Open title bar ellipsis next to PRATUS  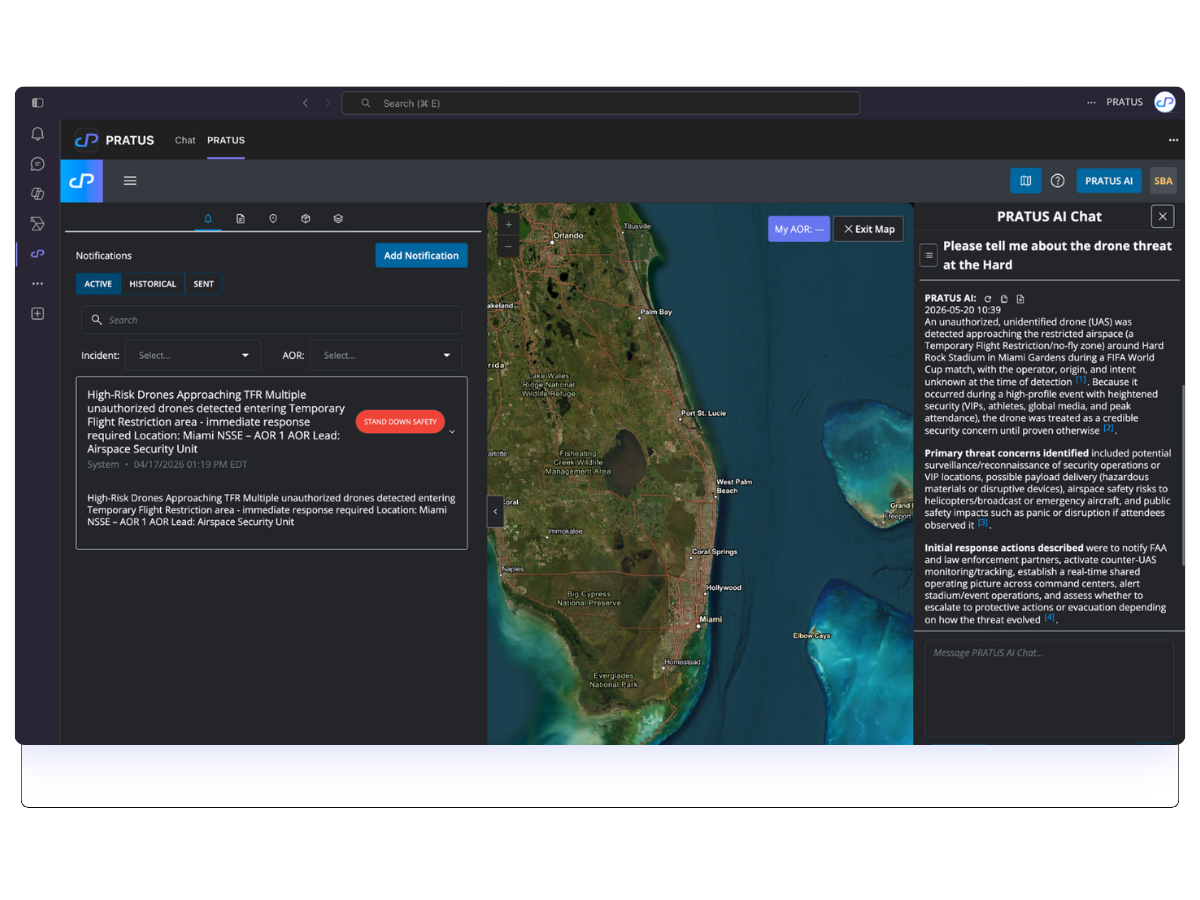(x=1091, y=102)
